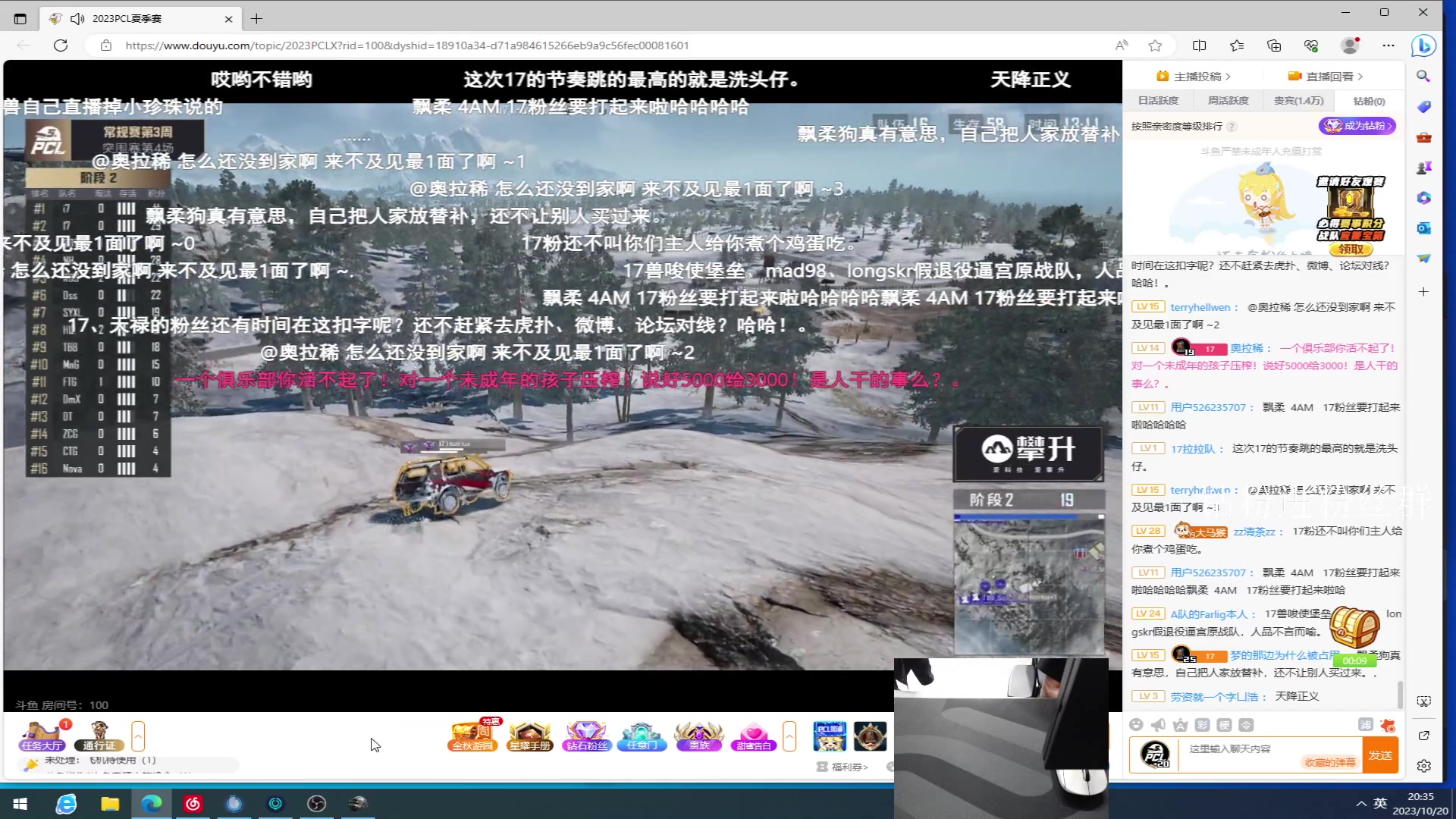The image size is (1456, 819).
Task: Open Edge sidebar Drop paper-plane icon
Action: click(1423, 259)
